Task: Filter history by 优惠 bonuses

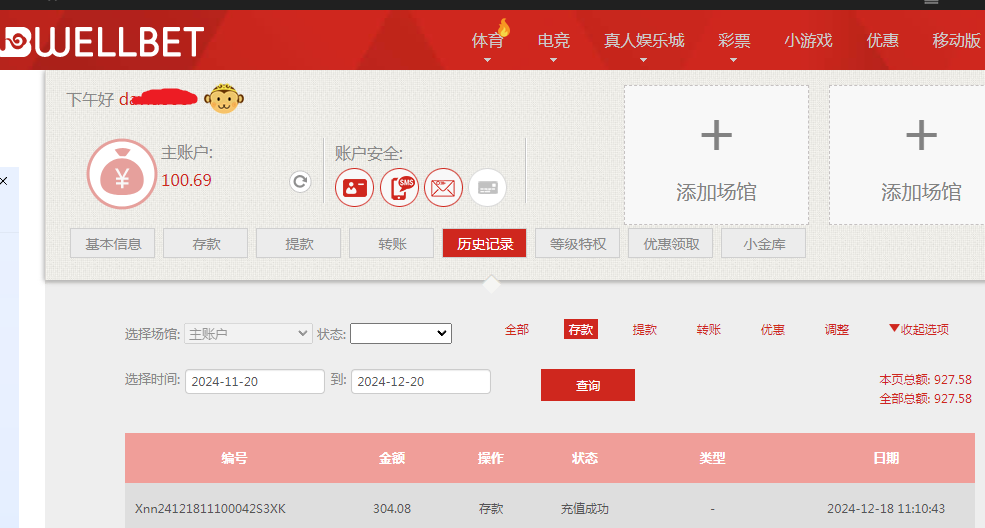Action: tap(773, 330)
